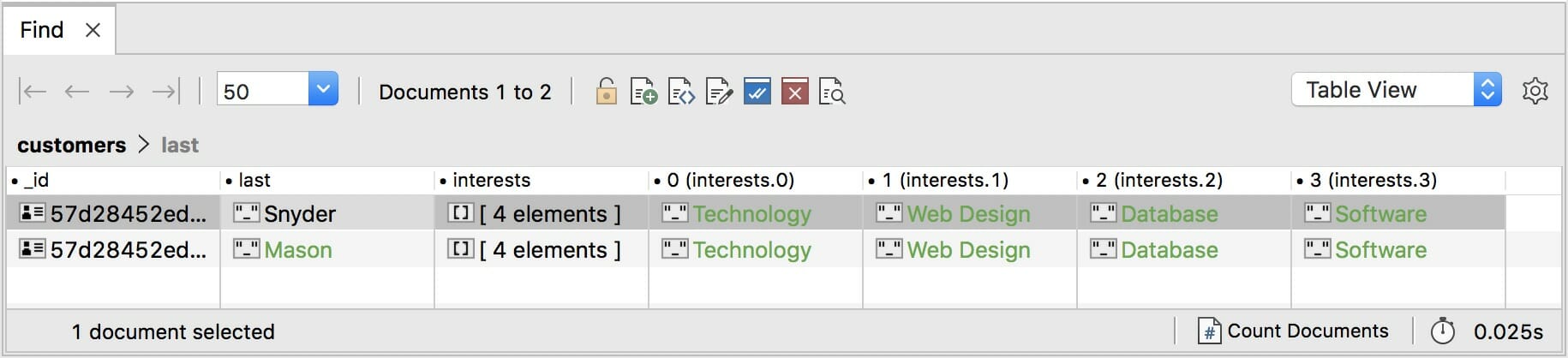Expand the Snyder row's 4 elements array
1568x358 pixels.
[x=549, y=214]
